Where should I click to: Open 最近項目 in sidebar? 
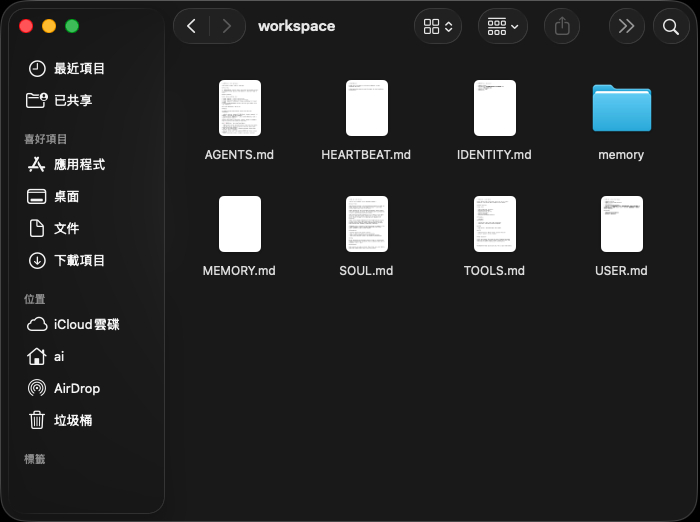(79, 68)
